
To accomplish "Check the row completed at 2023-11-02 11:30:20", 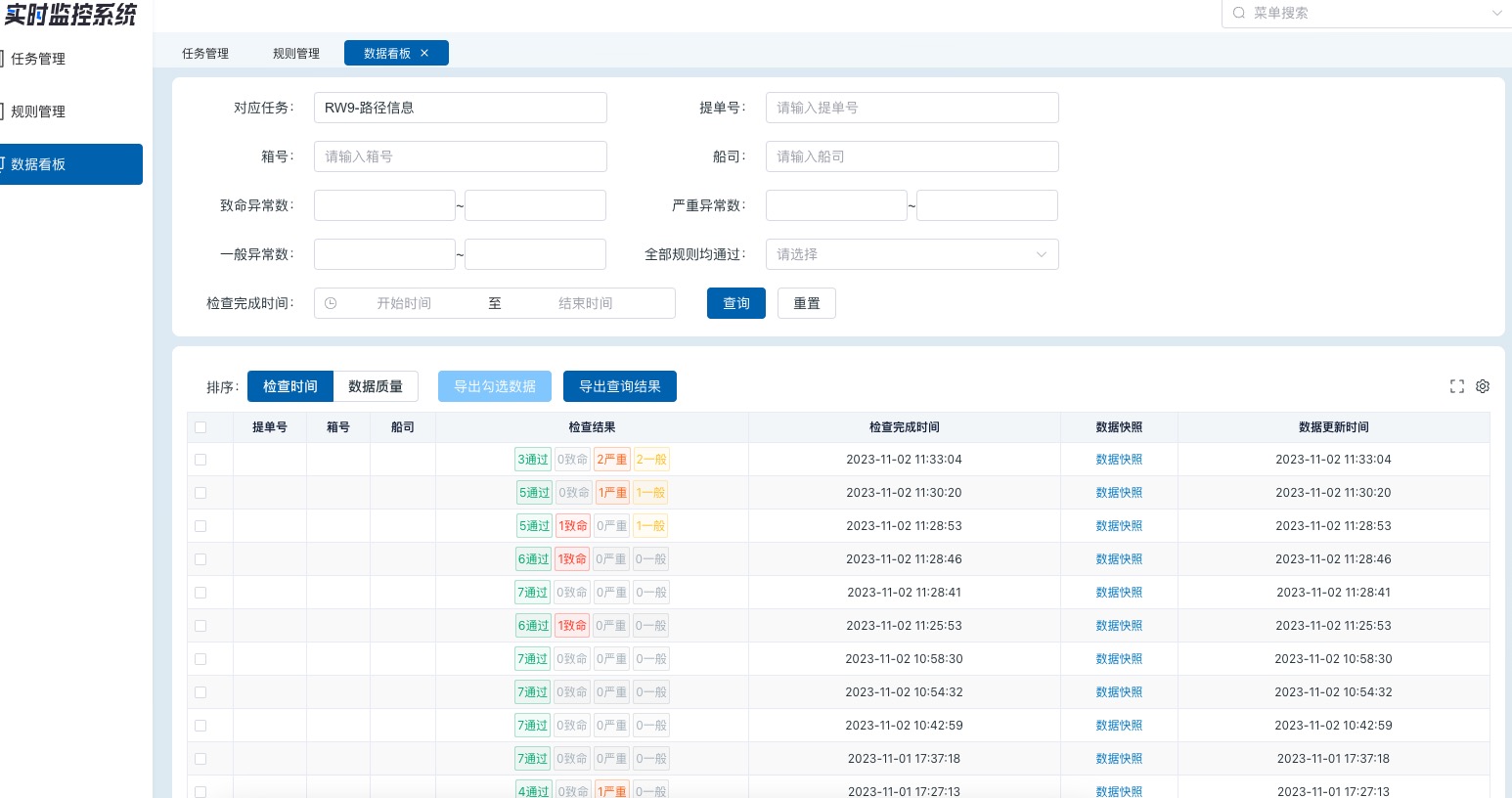I will pos(200,493).
